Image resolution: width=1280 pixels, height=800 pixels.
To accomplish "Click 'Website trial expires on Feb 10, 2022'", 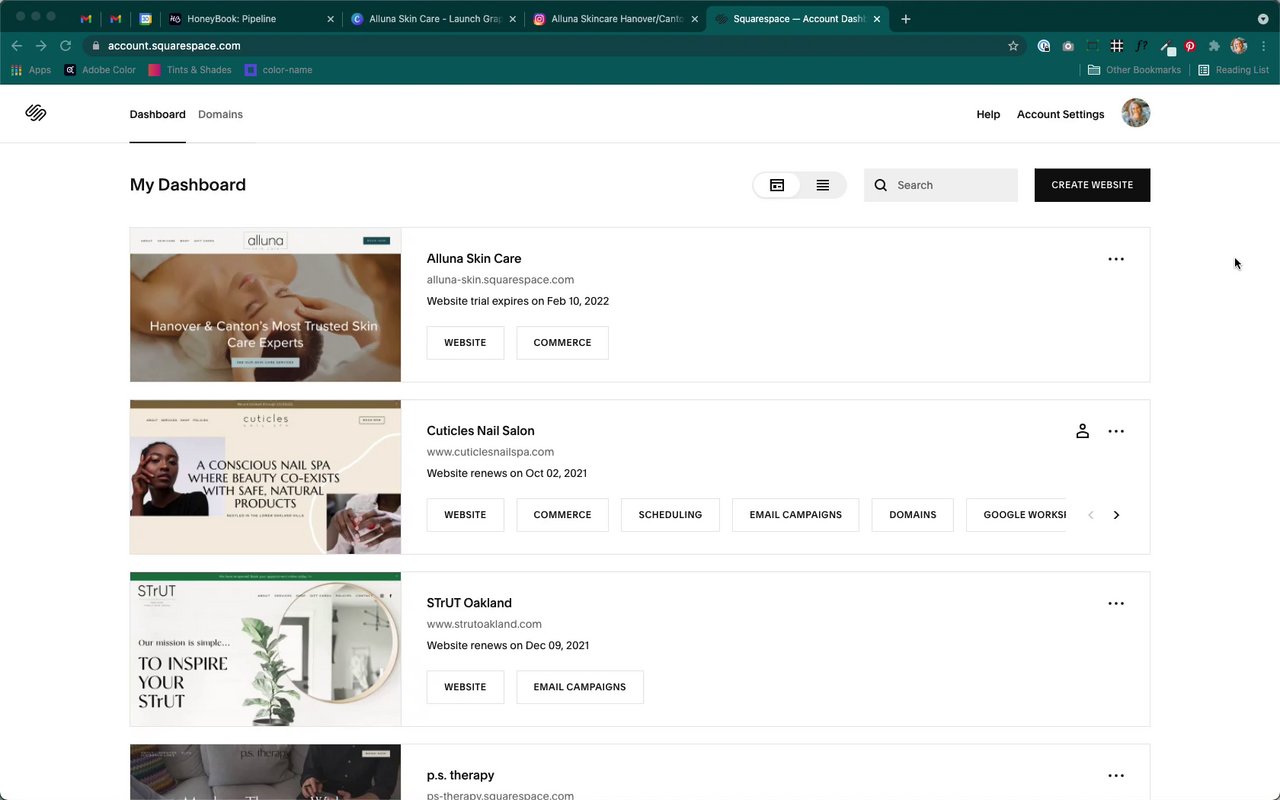I will [x=518, y=301].
